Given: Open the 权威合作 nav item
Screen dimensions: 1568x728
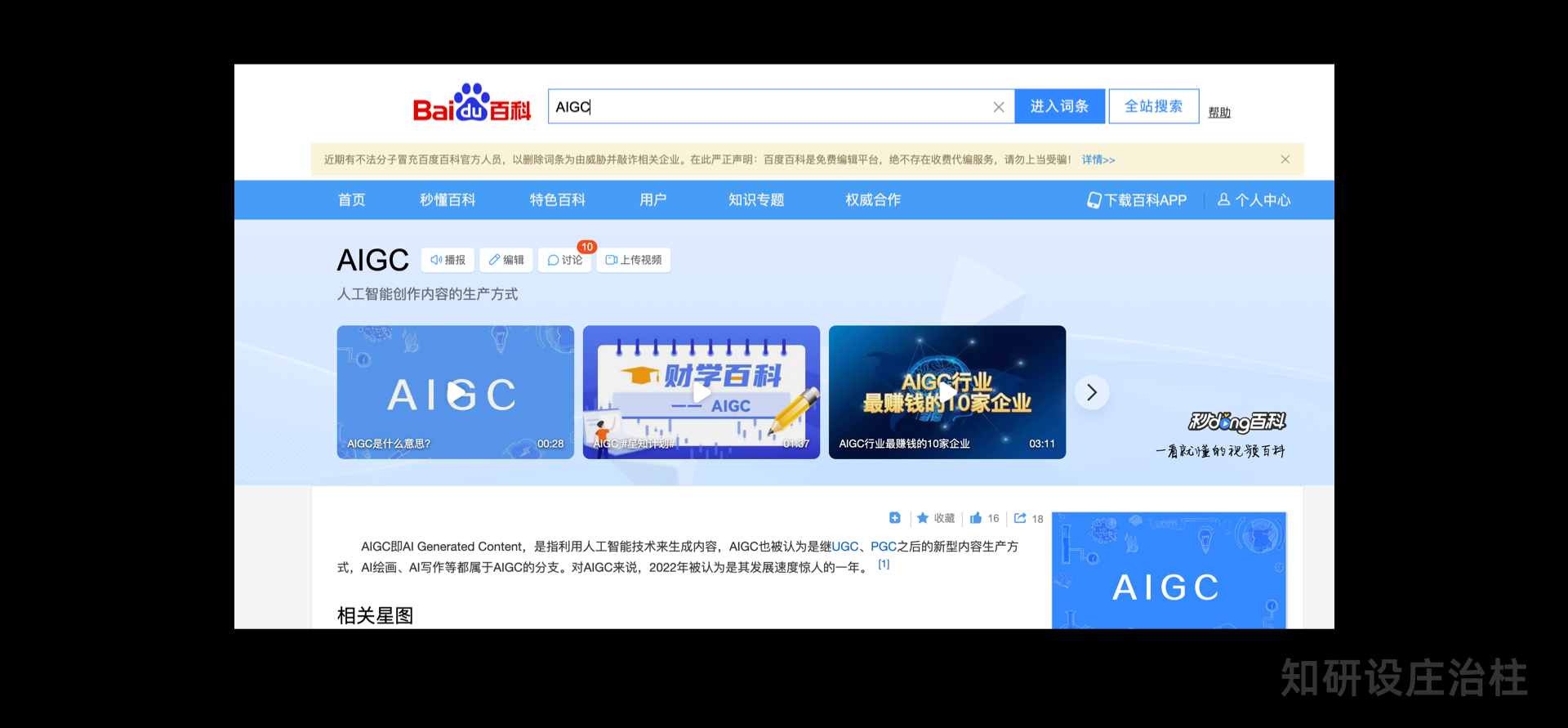Looking at the screenshot, I should (x=873, y=200).
